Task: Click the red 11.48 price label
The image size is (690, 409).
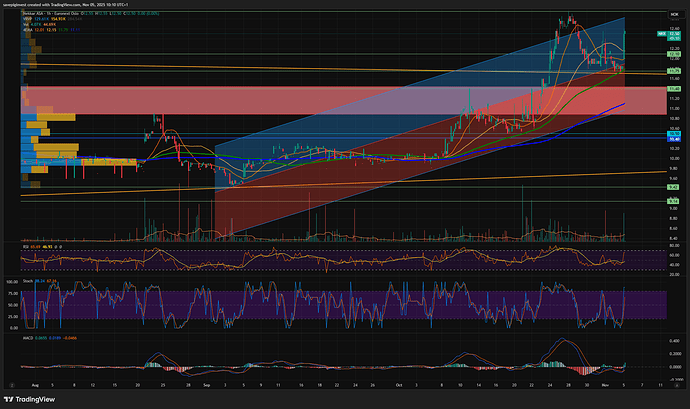Action: point(674,89)
